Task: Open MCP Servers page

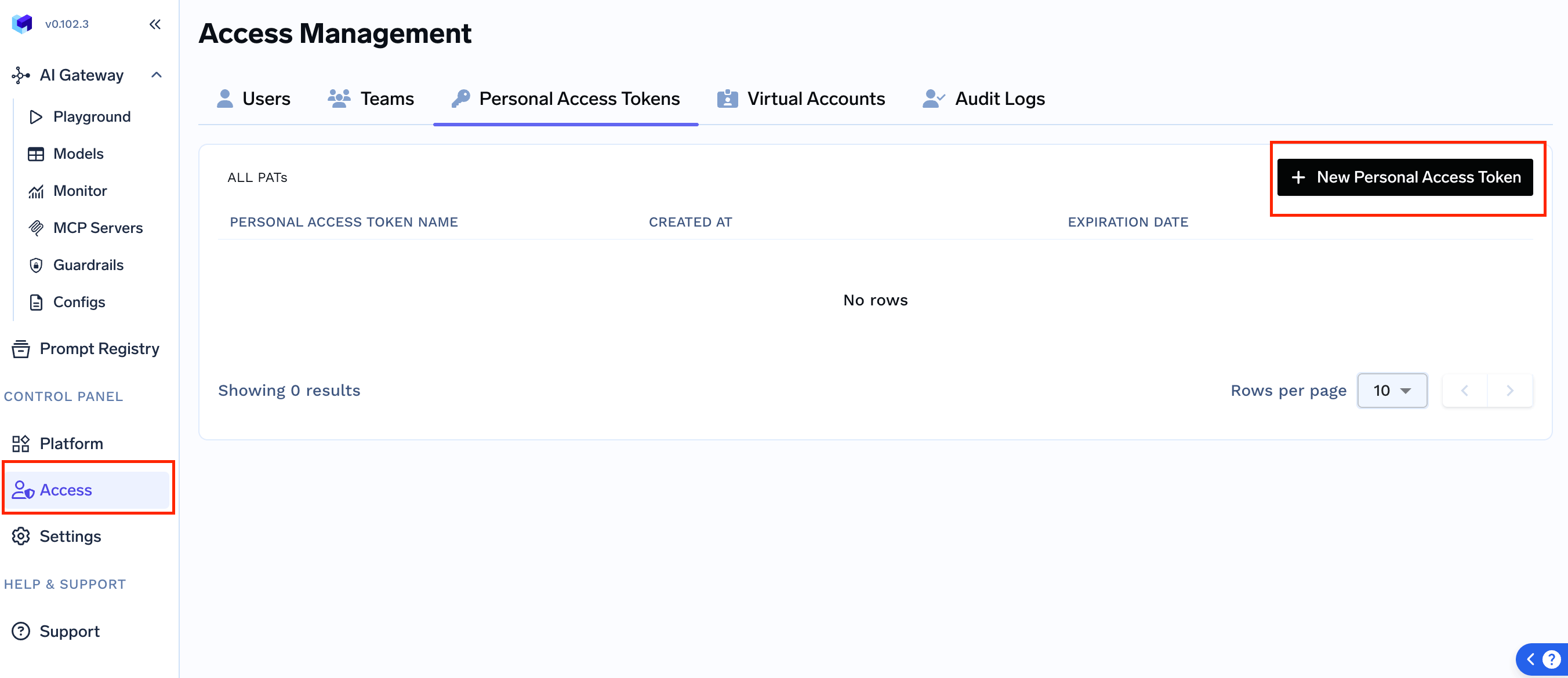Action: [97, 228]
